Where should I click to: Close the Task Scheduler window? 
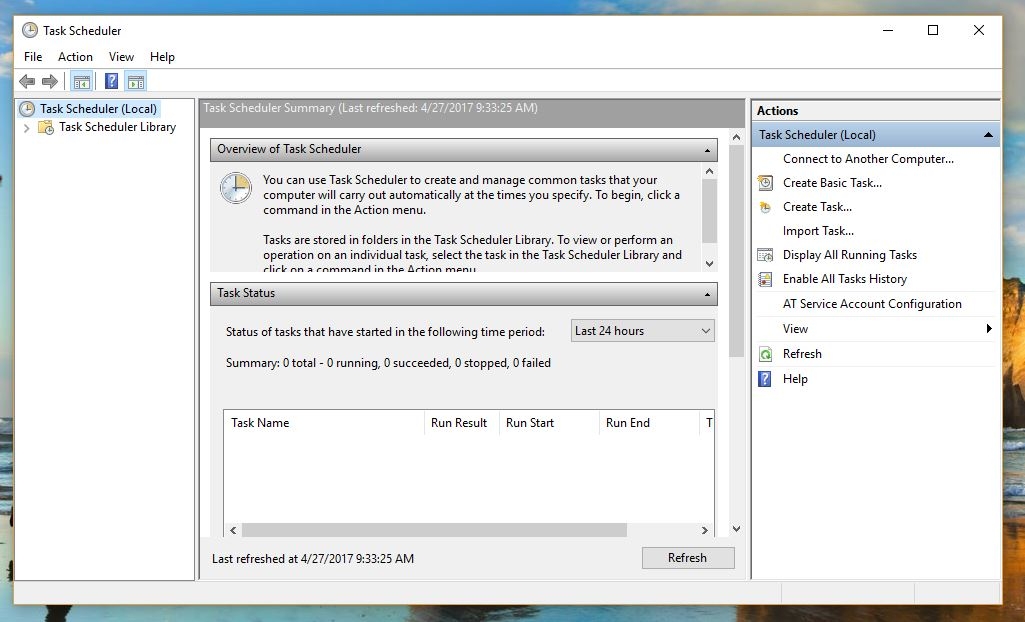coord(979,30)
